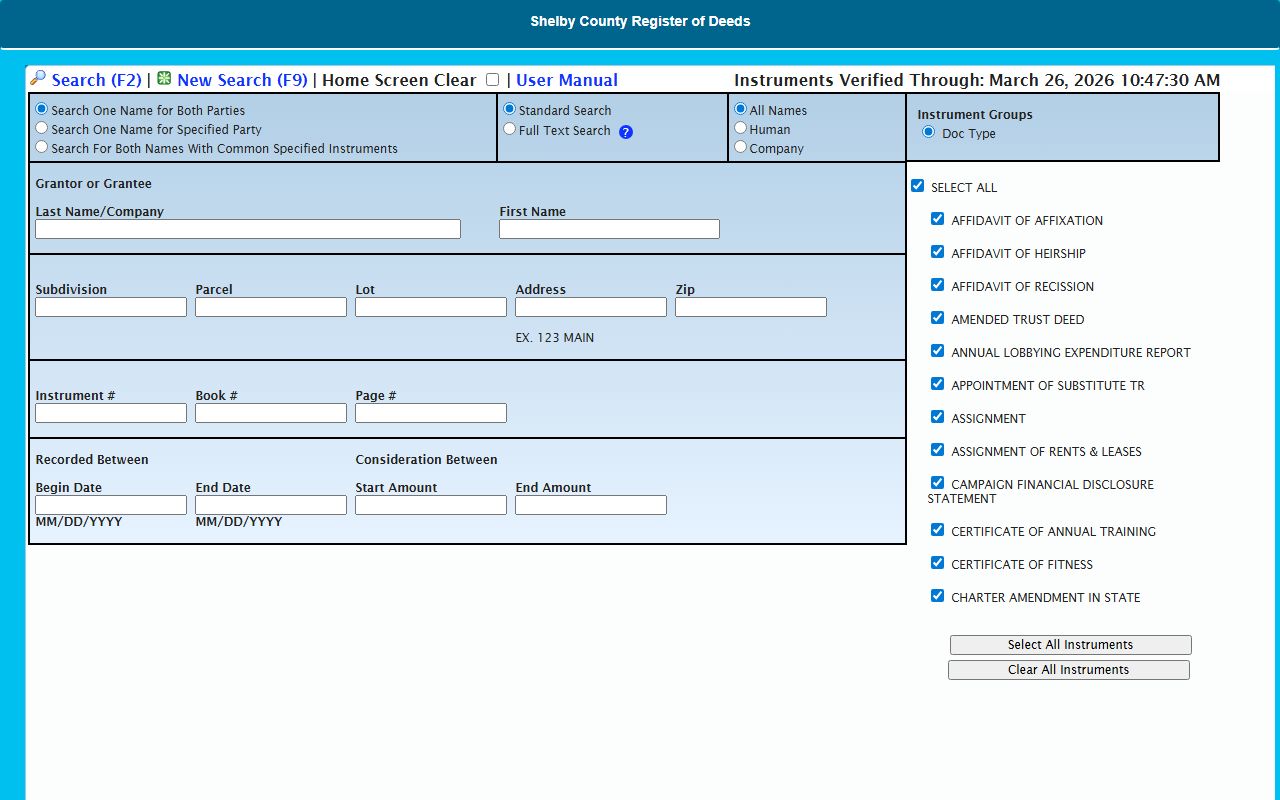The width and height of the screenshot is (1280, 800).
Task: Uncheck the SELECT ALL checkbox
Action: click(918, 186)
